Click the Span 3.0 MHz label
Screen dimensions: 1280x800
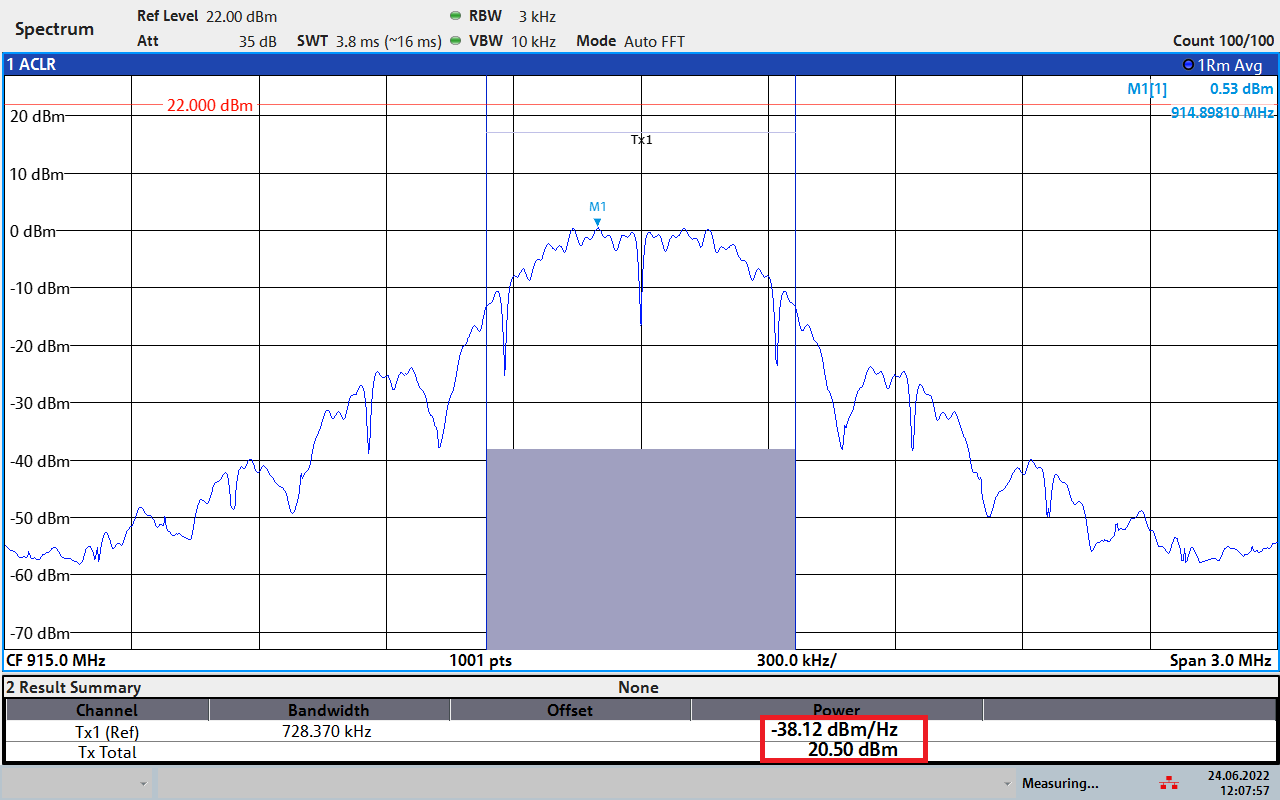pos(1220,661)
